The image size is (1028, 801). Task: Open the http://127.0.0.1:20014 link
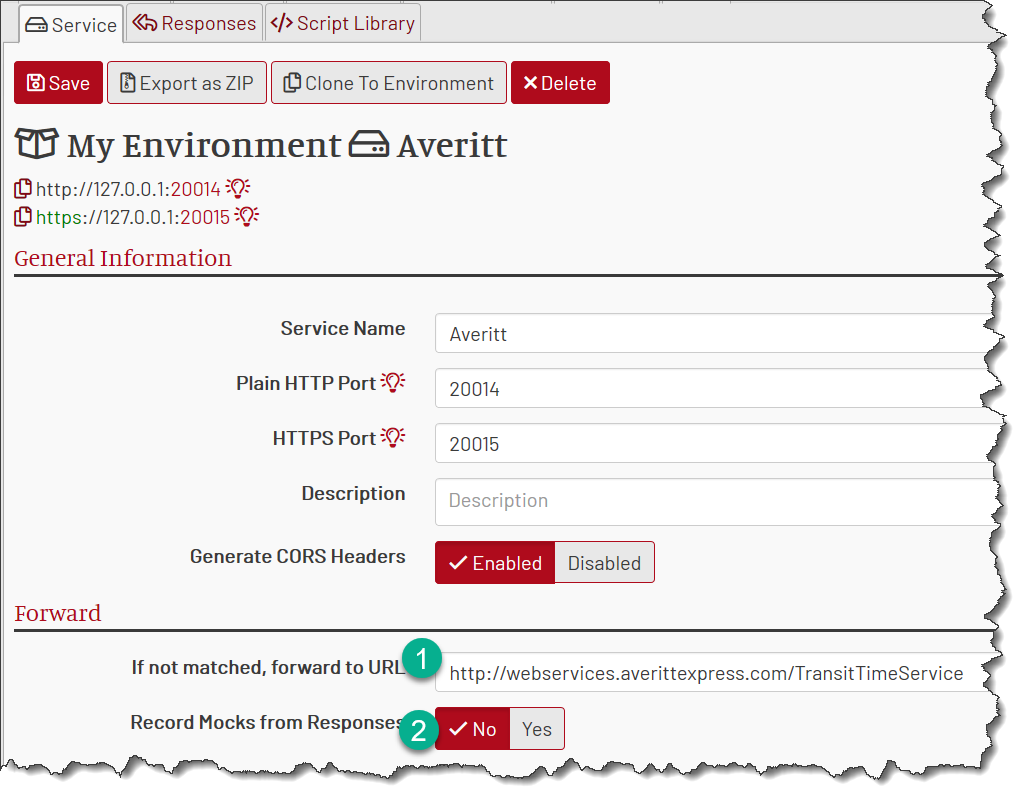128,189
